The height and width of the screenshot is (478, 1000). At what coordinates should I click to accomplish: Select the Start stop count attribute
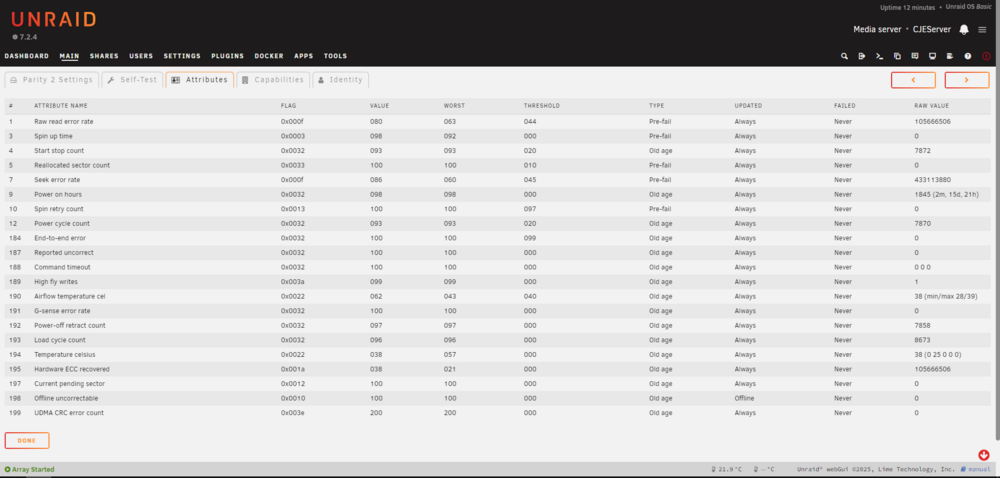(x=59, y=150)
